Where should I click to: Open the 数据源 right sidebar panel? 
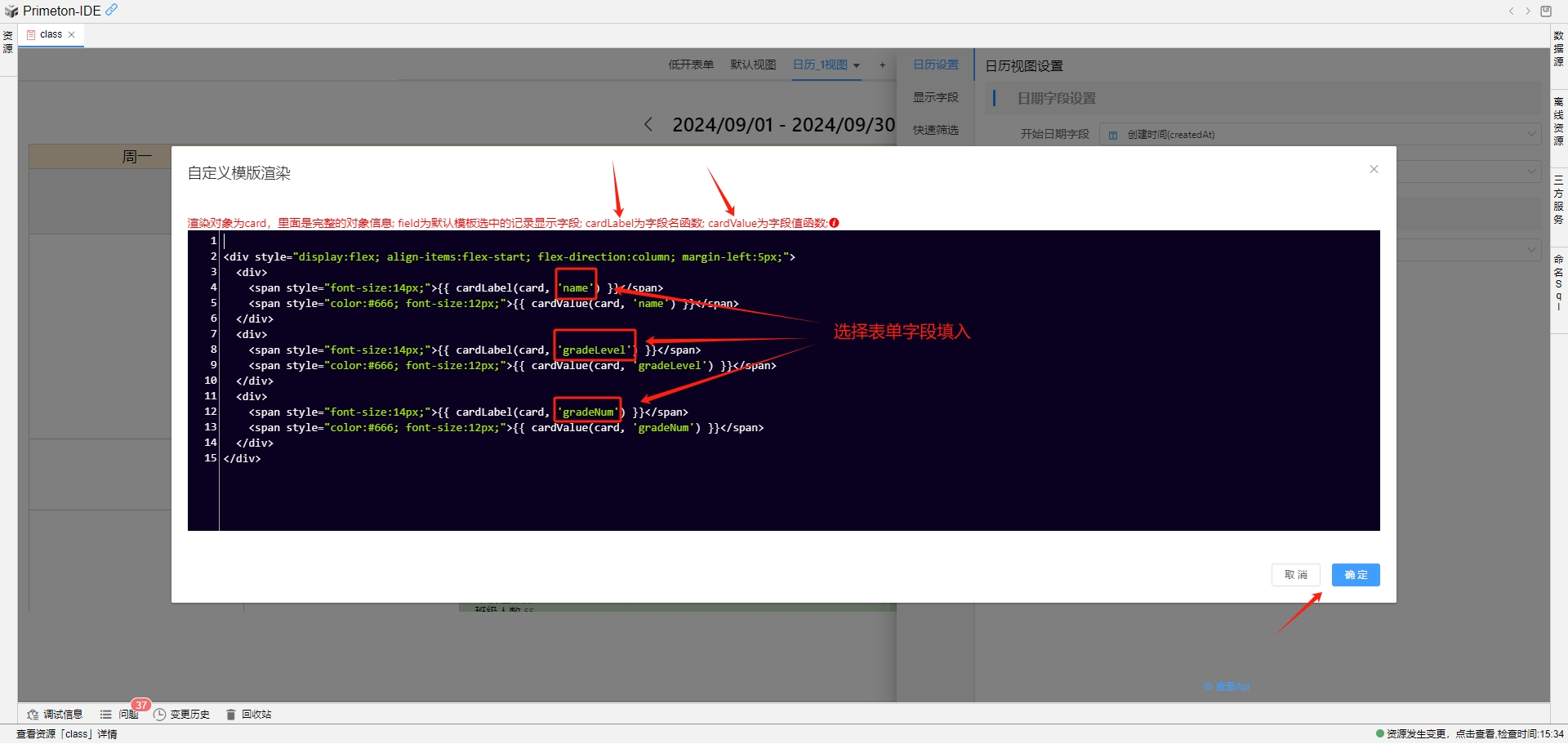(1558, 49)
